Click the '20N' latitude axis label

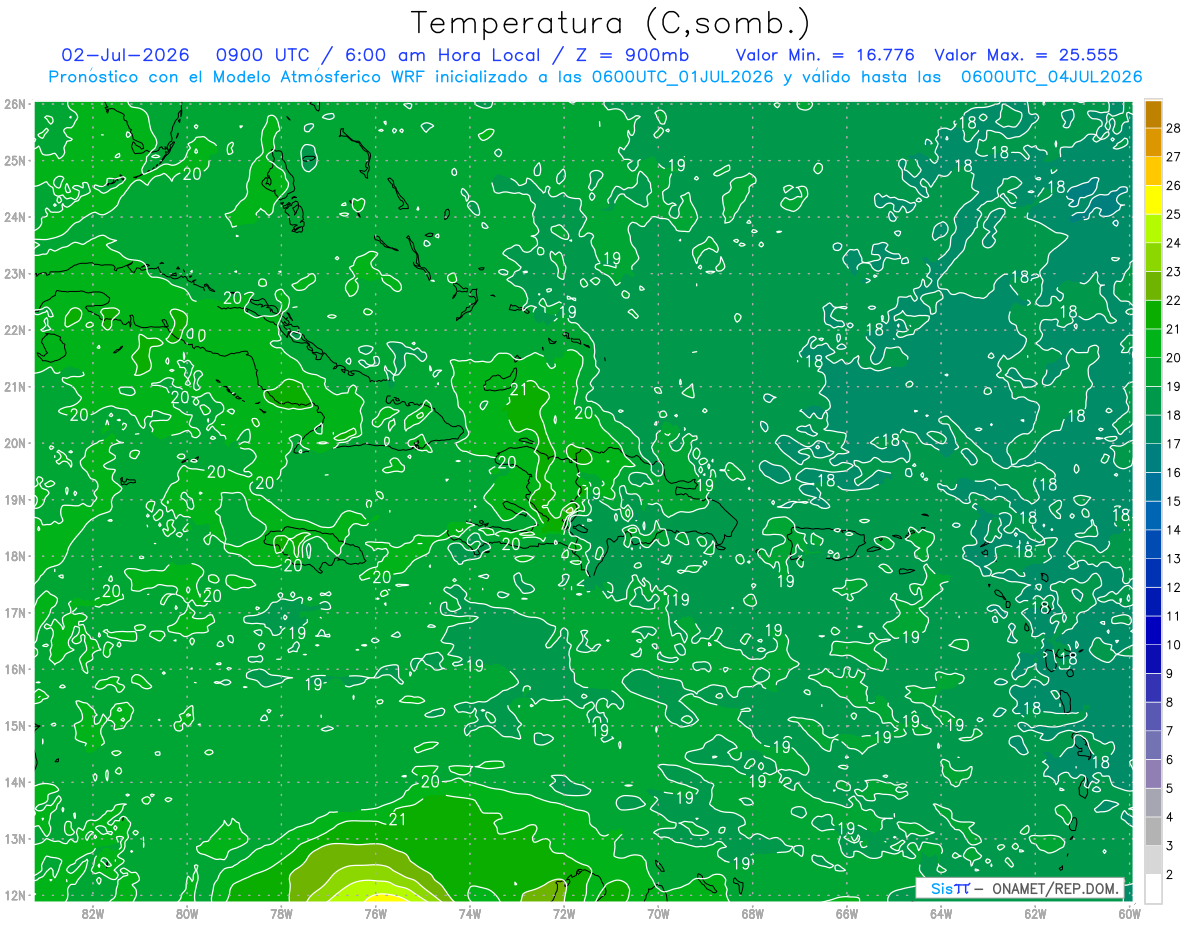[15, 443]
